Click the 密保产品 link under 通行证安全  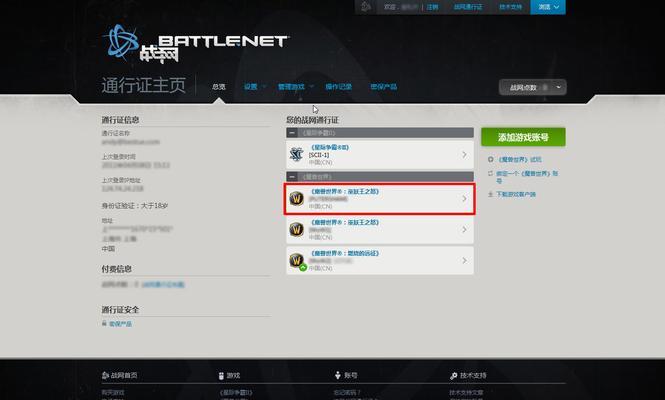point(120,324)
